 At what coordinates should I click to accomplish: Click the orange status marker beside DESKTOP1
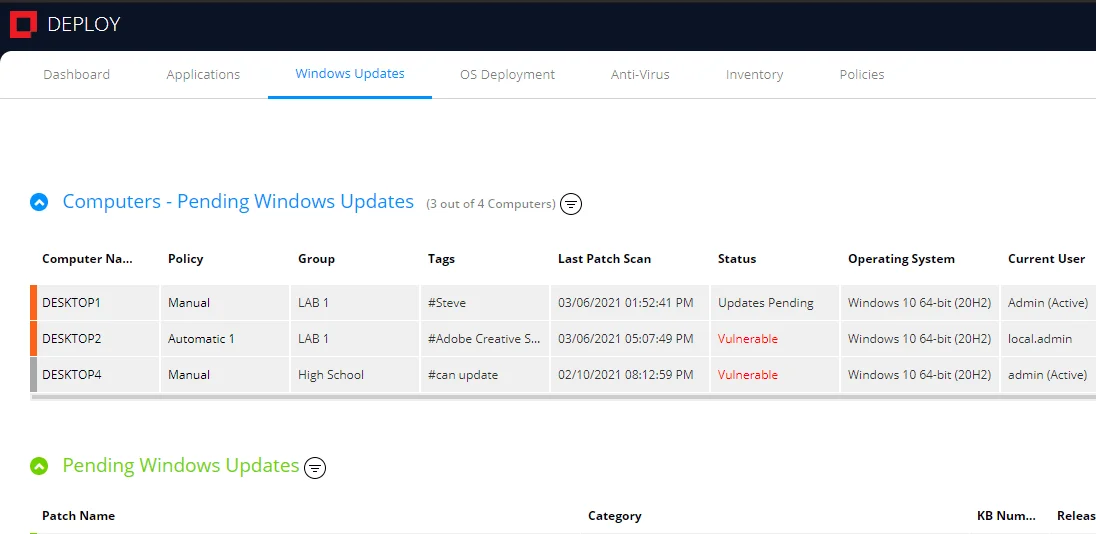(34, 303)
